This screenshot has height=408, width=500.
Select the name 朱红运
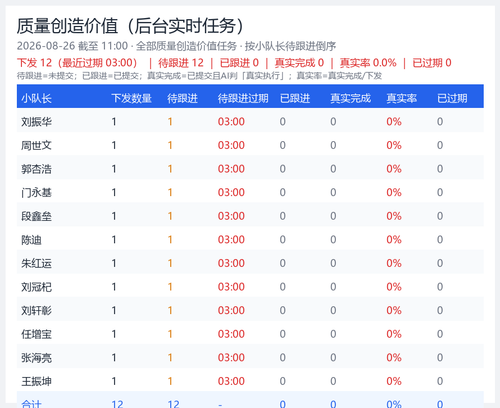pyautogui.click(x=36, y=263)
